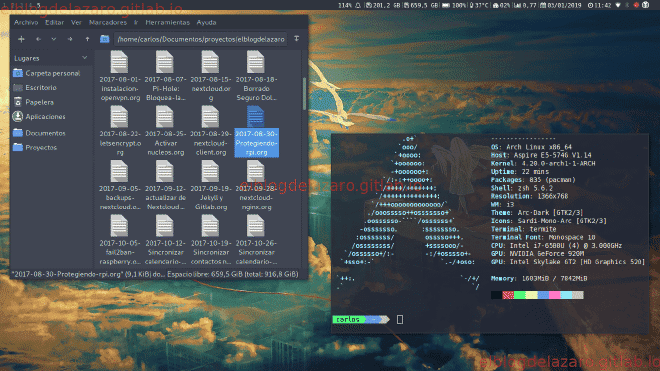Image resolution: width=660 pixels, height=371 pixels.
Task: Select file 2017-08-15-nextcloud.org
Action: click(x=211, y=76)
